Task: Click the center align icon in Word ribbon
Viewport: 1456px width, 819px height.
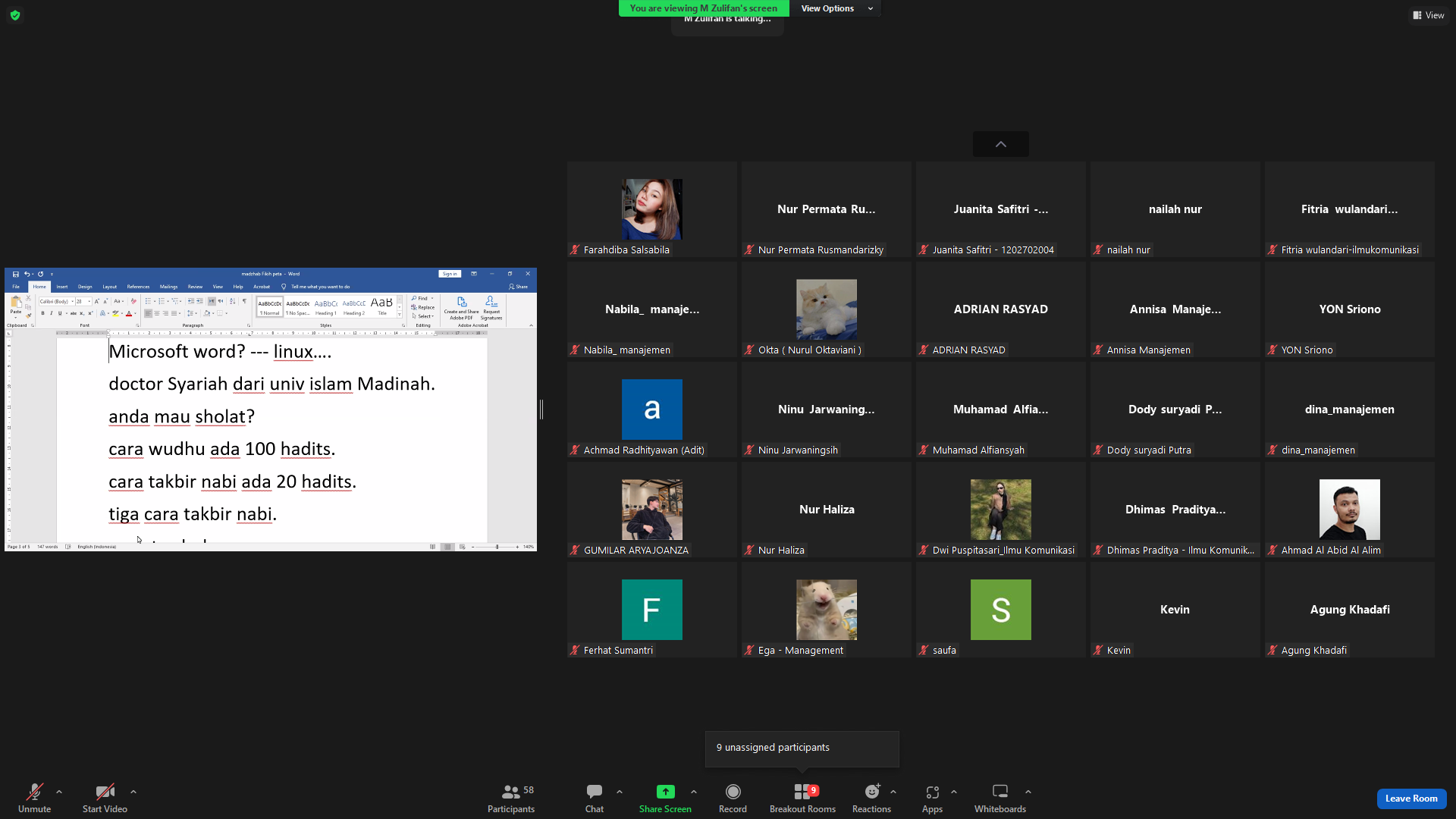Action: pyautogui.click(x=157, y=313)
